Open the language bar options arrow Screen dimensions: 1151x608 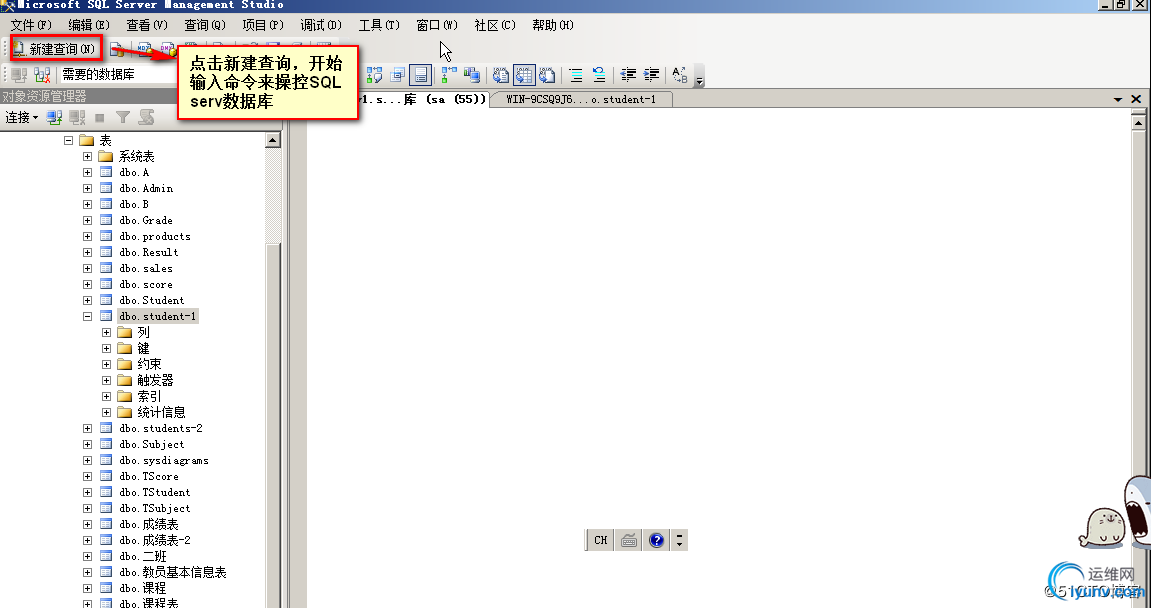tap(680, 540)
